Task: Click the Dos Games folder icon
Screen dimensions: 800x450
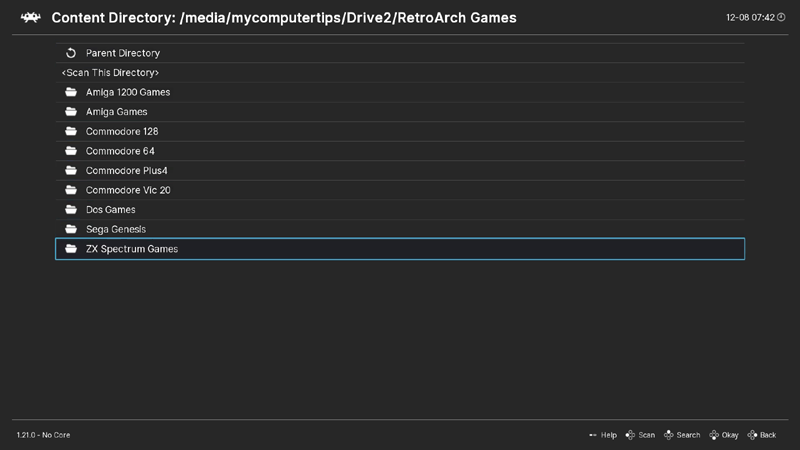Action: click(x=71, y=210)
